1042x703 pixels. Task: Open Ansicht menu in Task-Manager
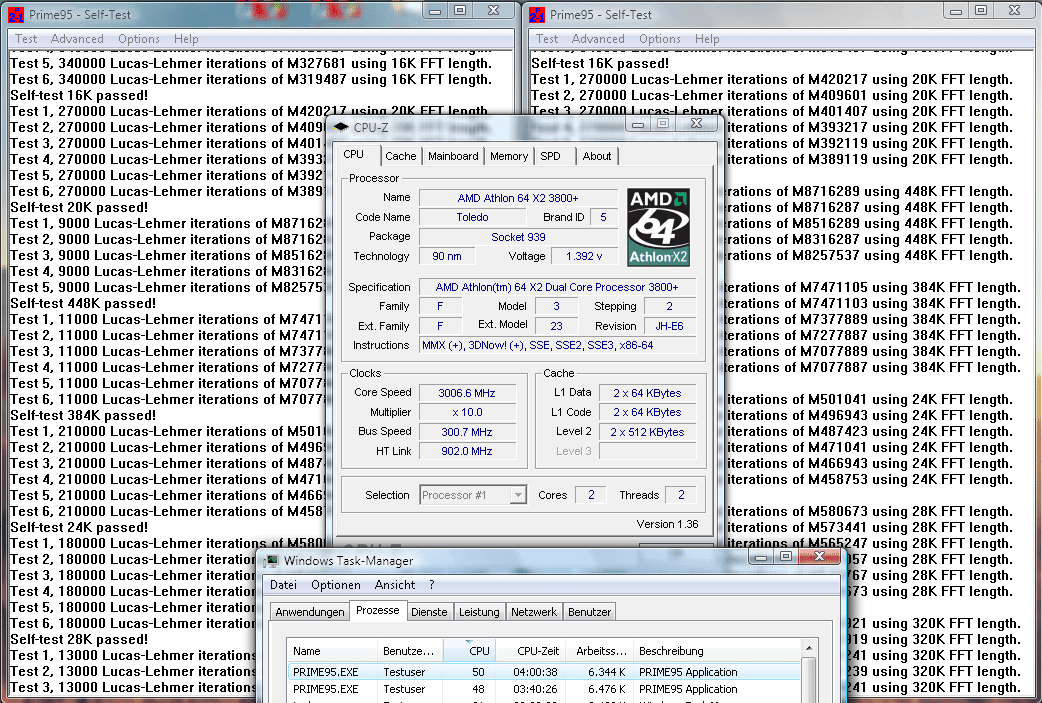pos(395,585)
